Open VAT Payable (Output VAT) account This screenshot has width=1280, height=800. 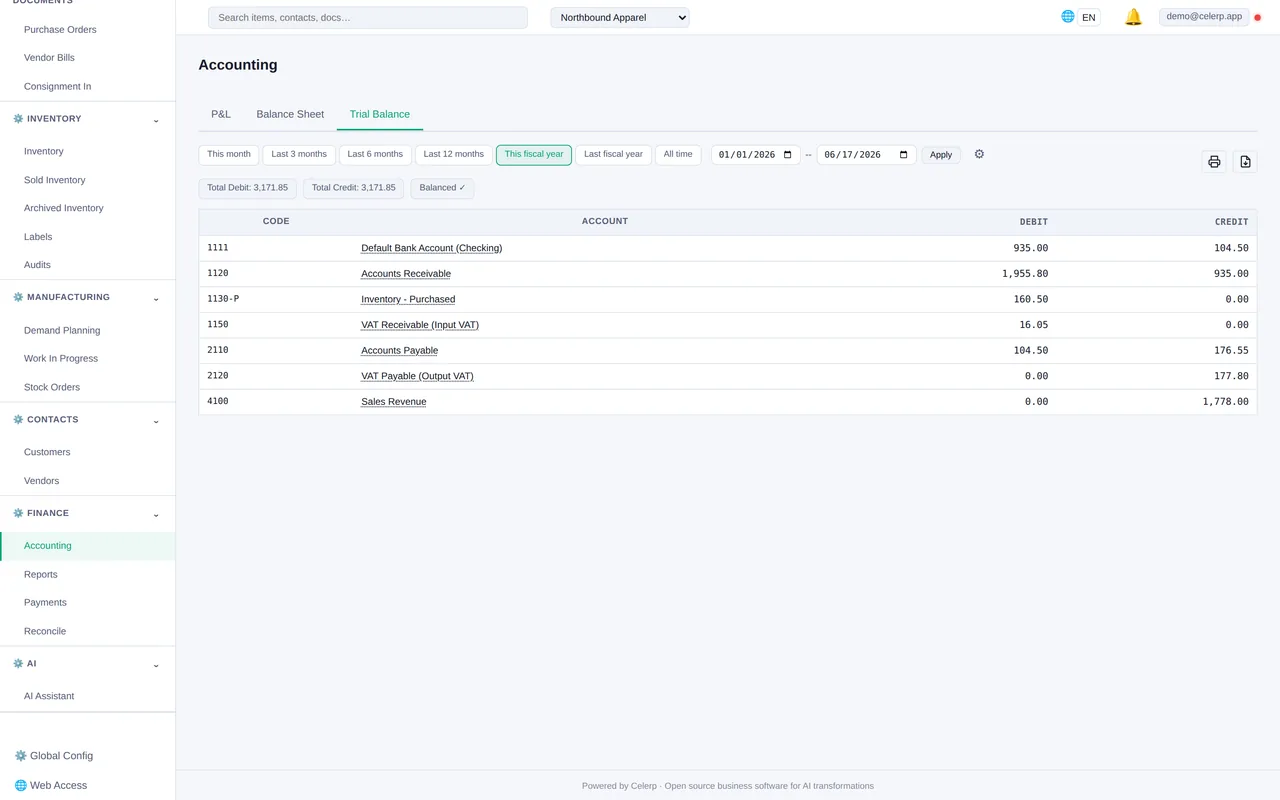click(417, 376)
